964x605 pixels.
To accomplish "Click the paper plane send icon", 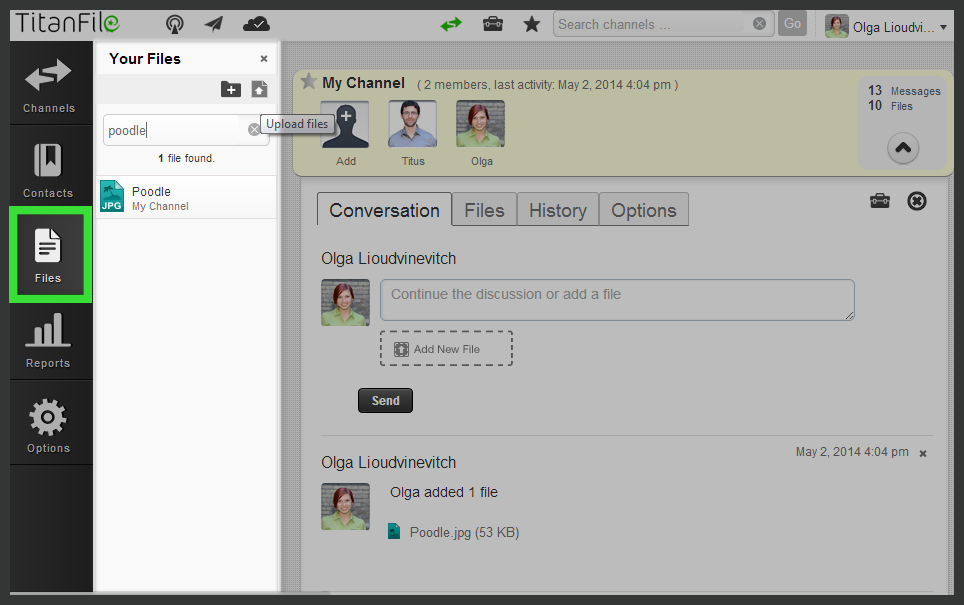I will pyautogui.click(x=214, y=24).
